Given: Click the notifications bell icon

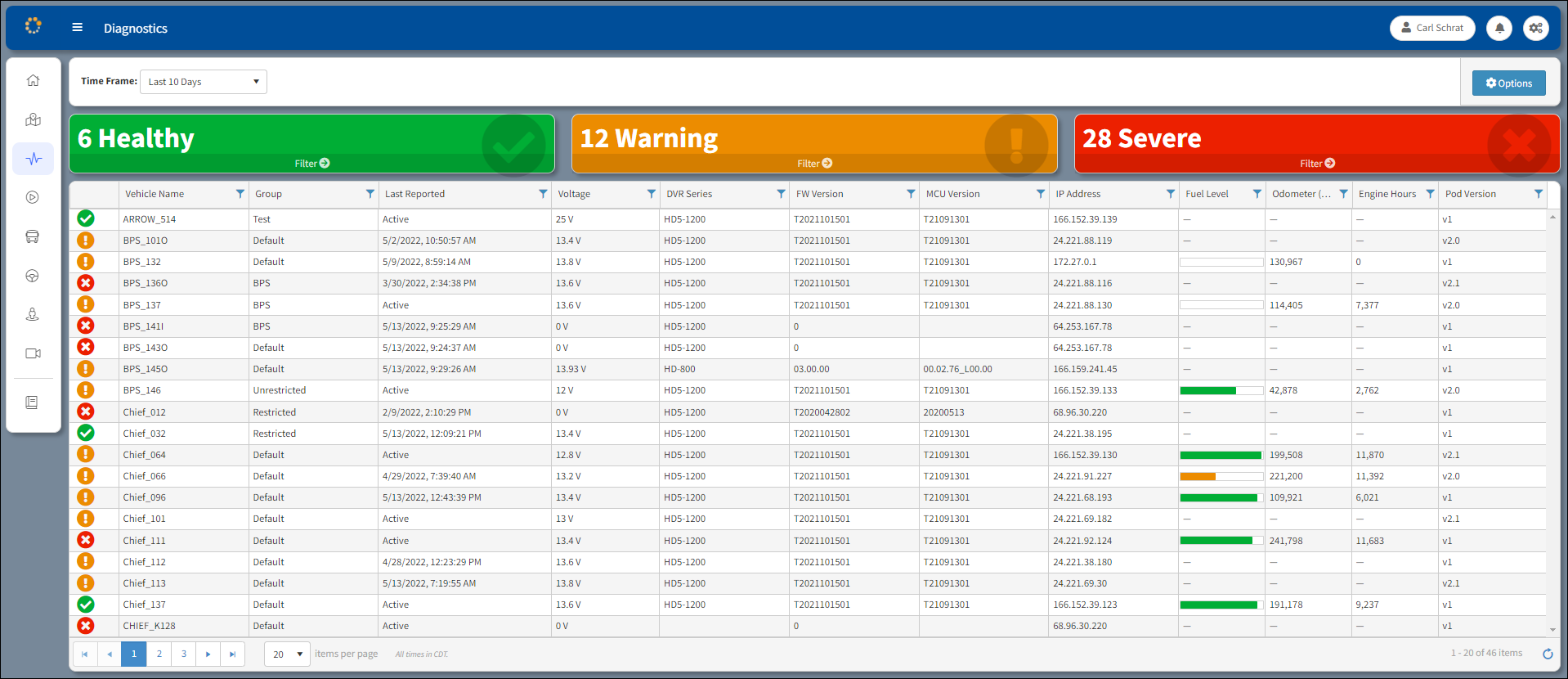Looking at the screenshot, I should coord(1499,28).
